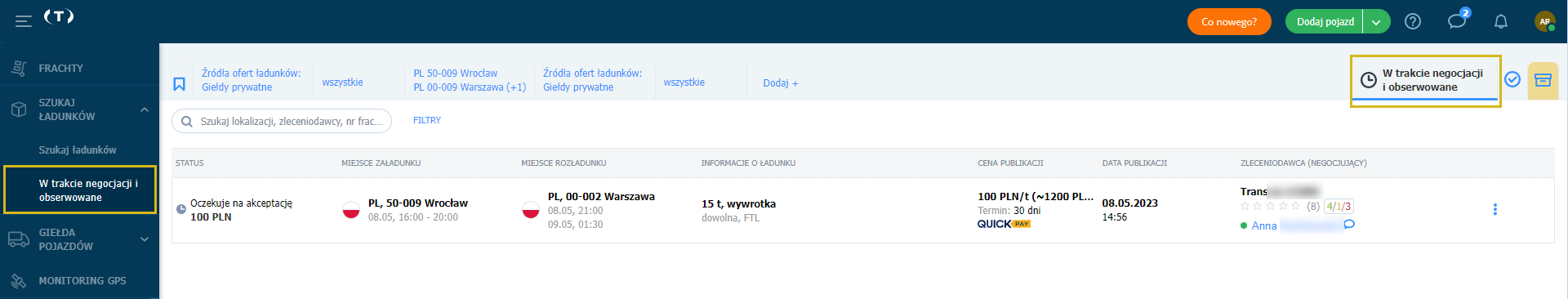This screenshot has width=1568, height=299.
Task: Expand the Giełda pojazdów section
Action: point(145,239)
